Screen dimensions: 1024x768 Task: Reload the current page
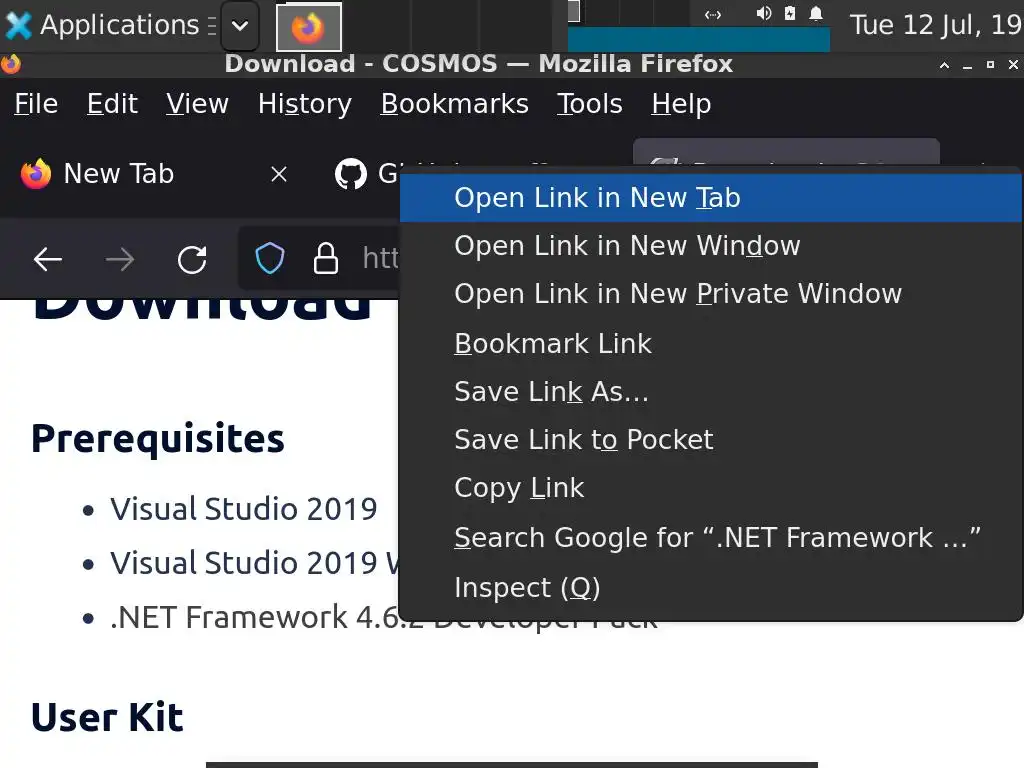click(192, 260)
